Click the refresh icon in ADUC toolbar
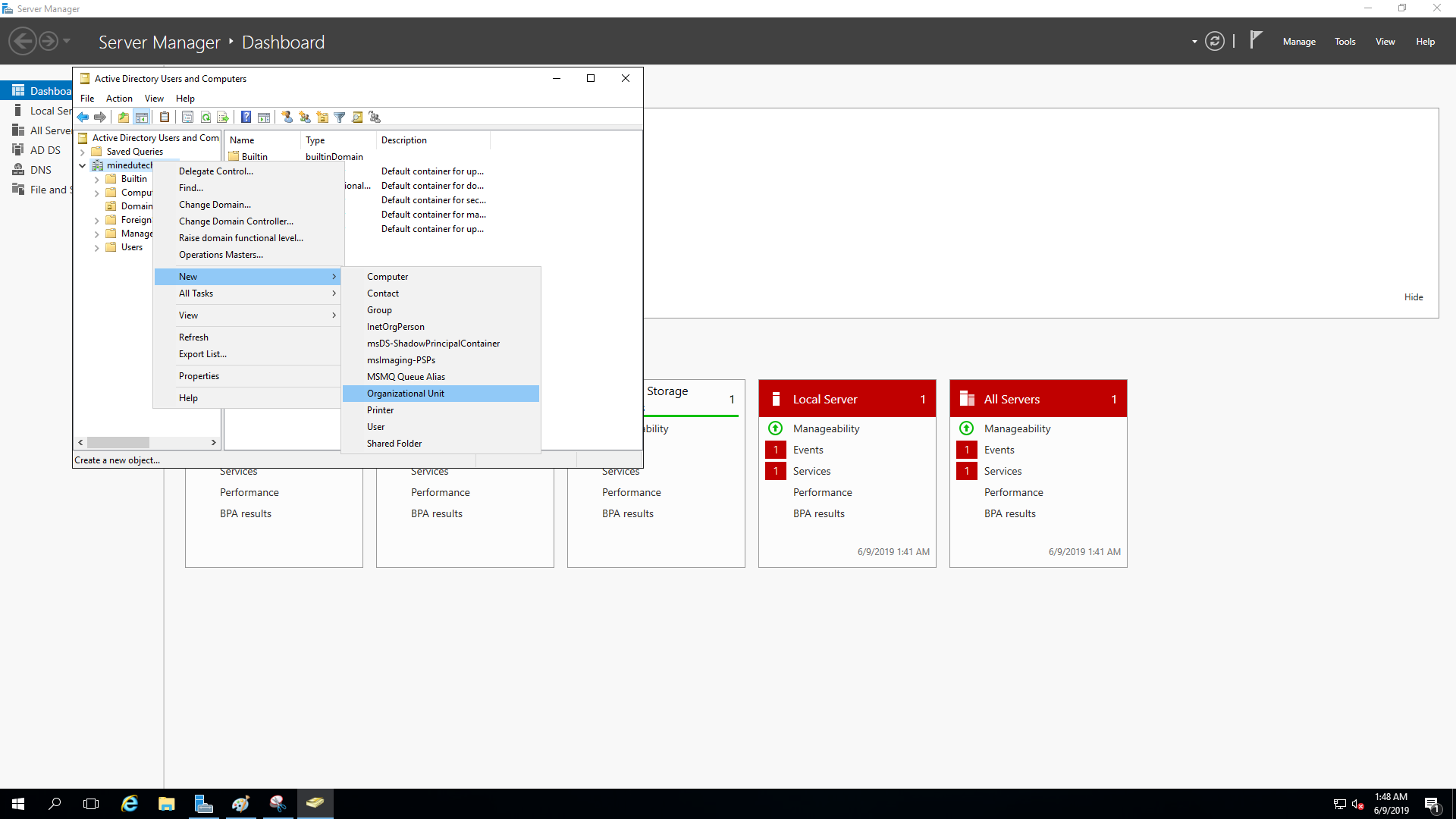1456x819 pixels. pyautogui.click(x=206, y=117)
